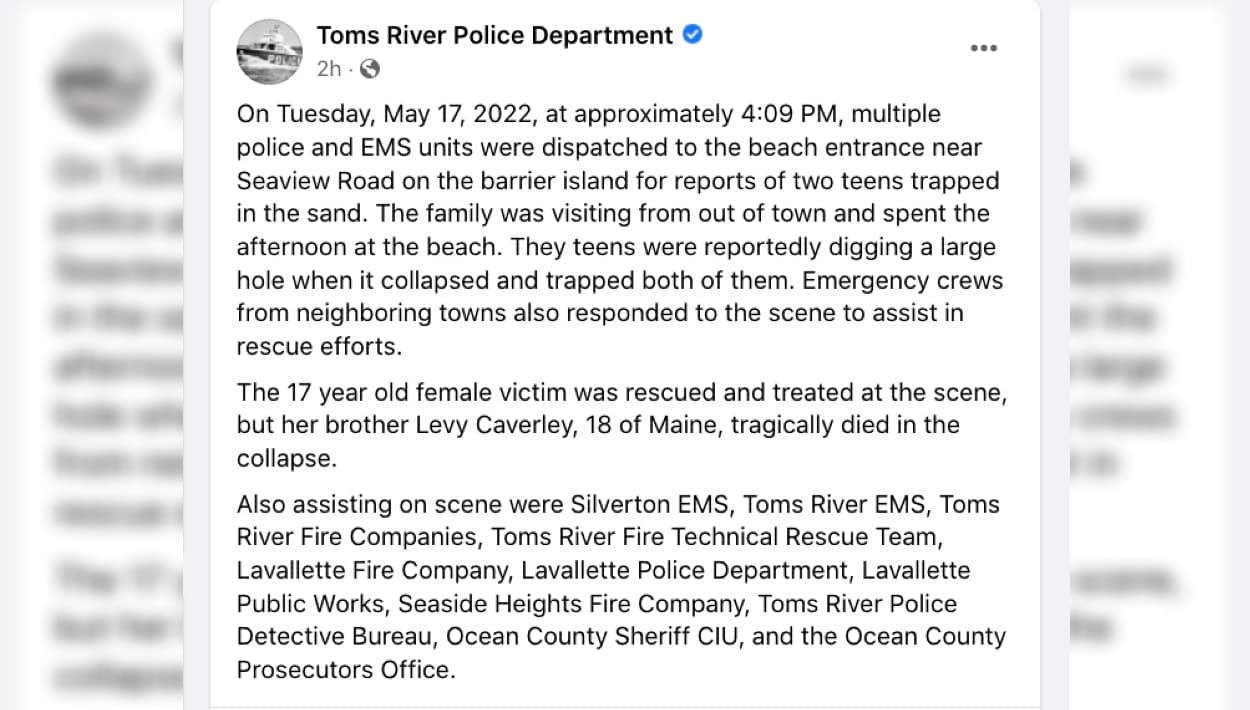1250x710 pixels.
Task: Click the "2h" post timestamp
Action: pos(329,68)
